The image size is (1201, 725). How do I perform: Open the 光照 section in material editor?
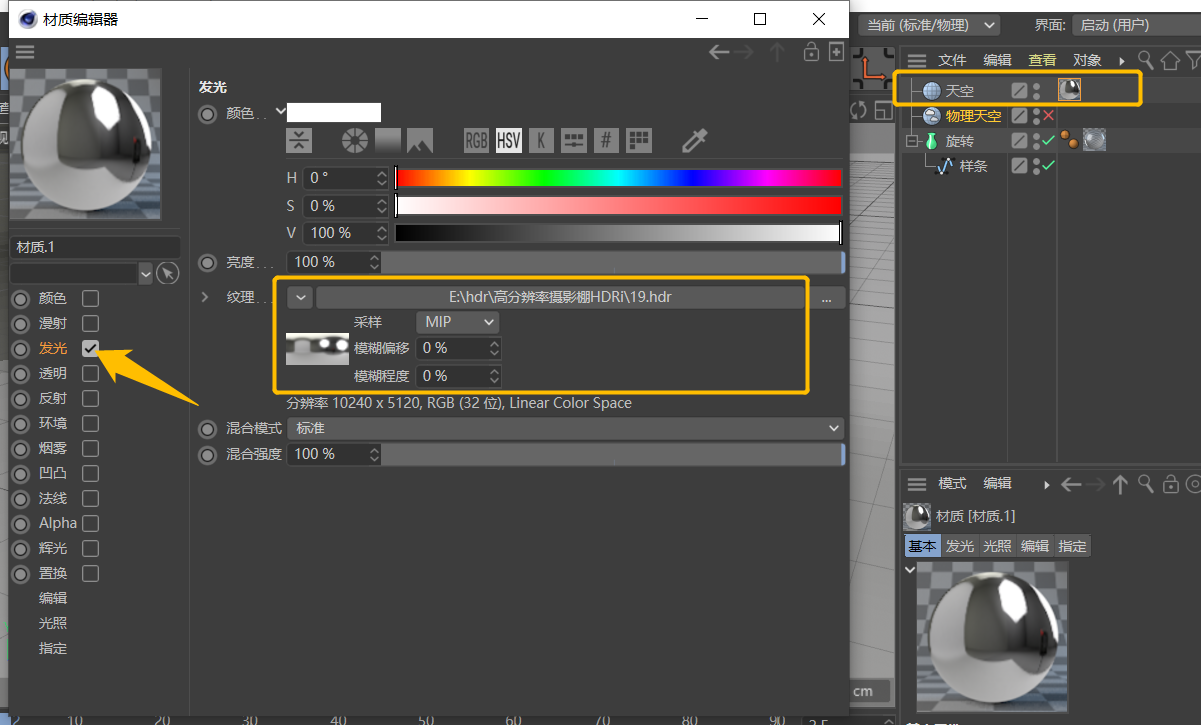pos(53,623)
